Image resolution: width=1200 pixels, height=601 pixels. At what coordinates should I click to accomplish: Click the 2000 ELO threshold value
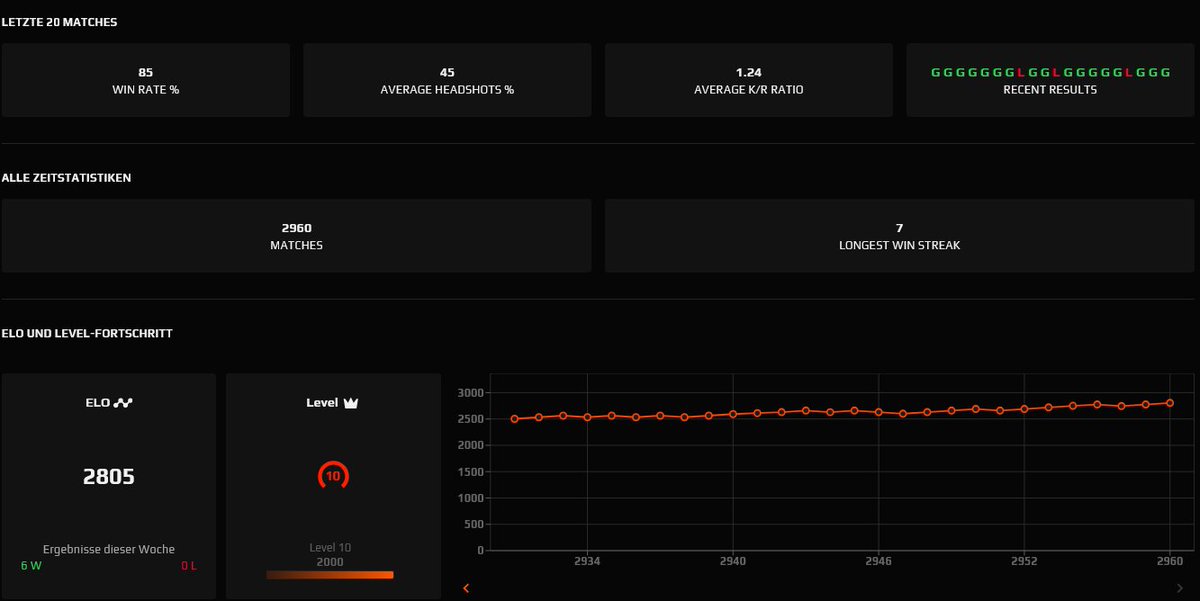tap(330, 562)
